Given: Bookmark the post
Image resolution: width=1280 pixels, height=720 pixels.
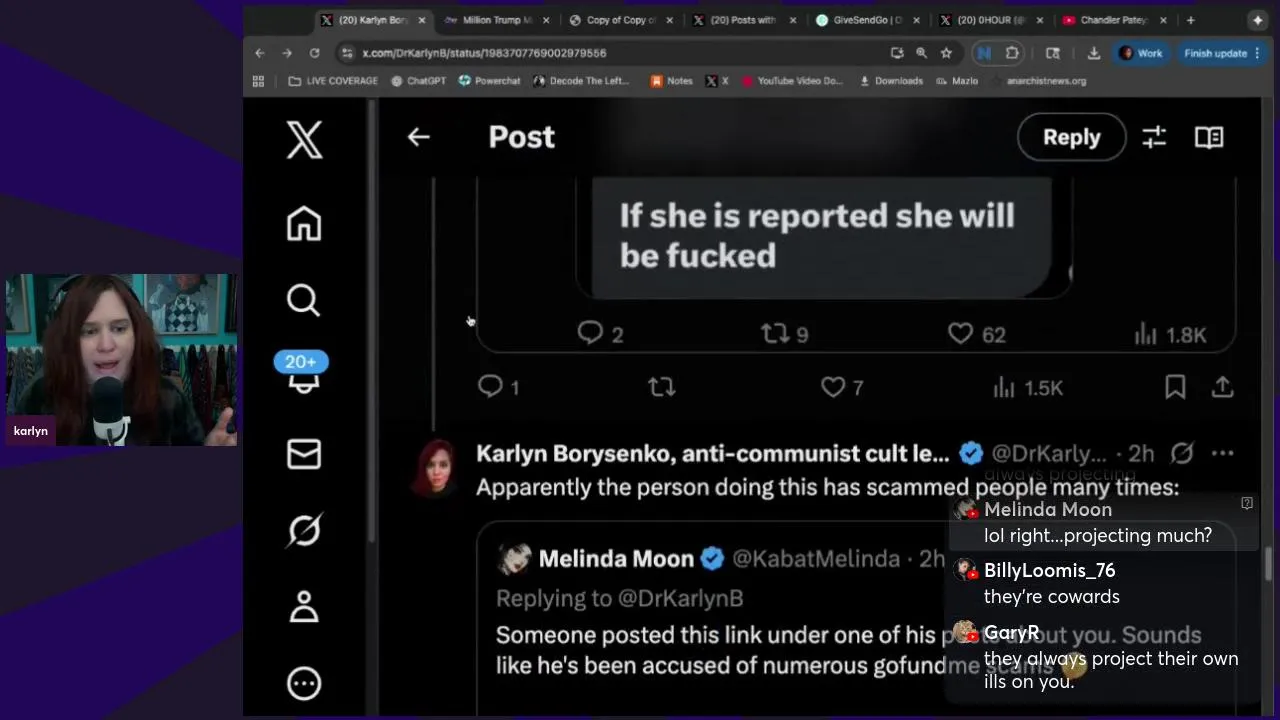Looking at the screenshot, I should (1175, 387).
